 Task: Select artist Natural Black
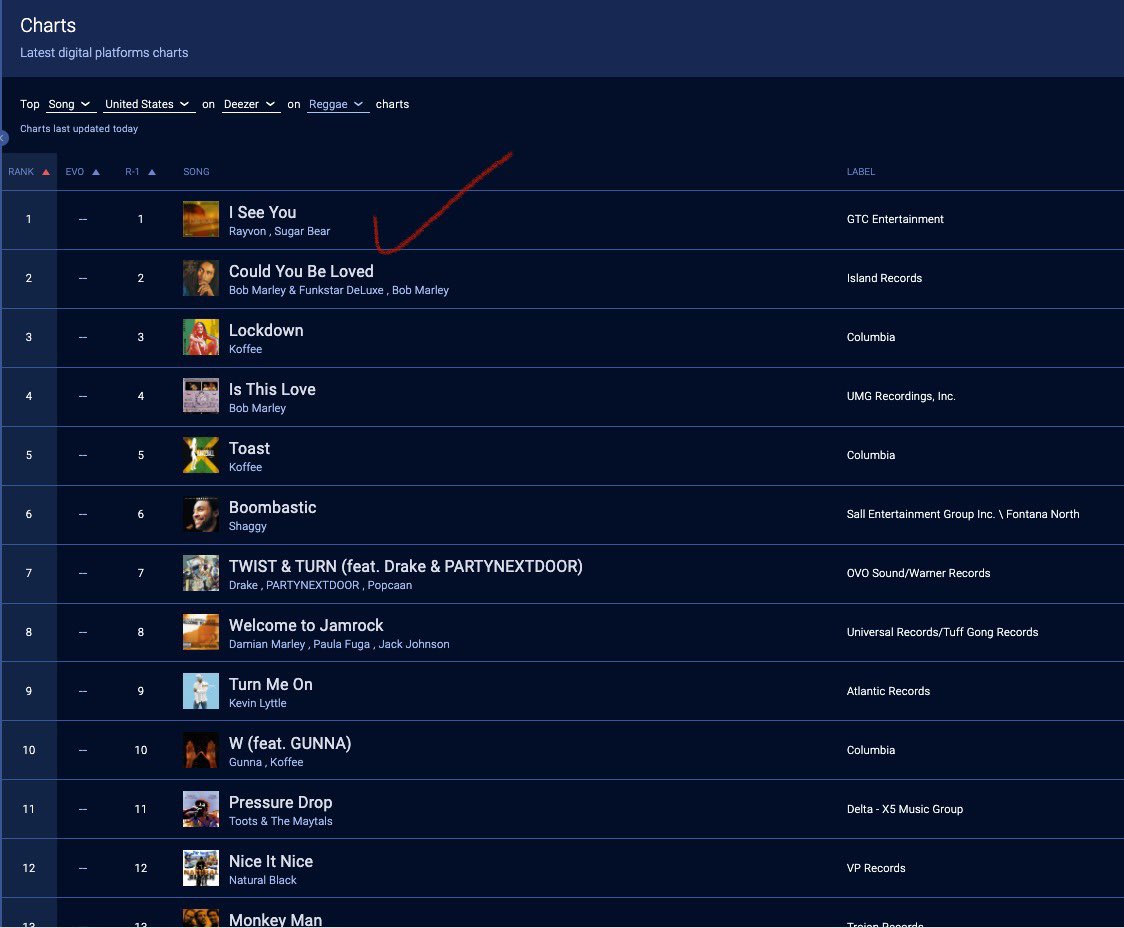click(262, 880)
